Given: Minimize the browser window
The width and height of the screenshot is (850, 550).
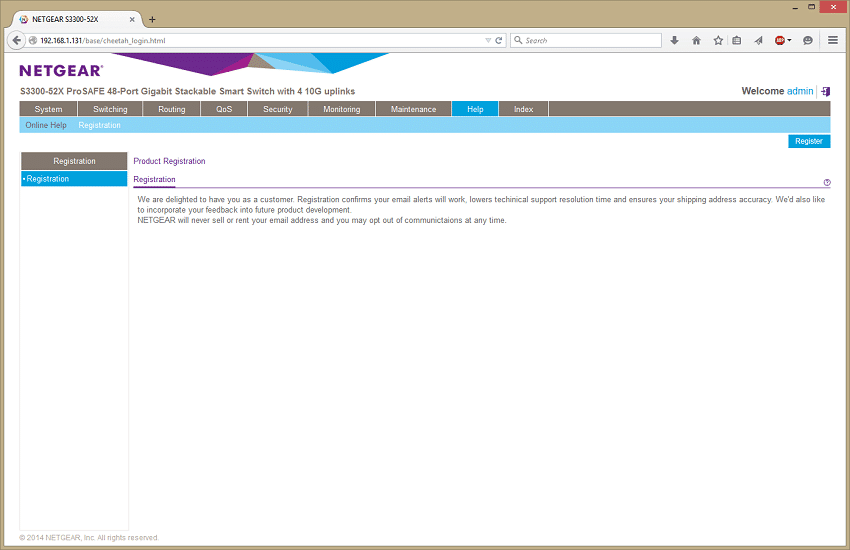Looking at the screenshot, I should pyautogui.click(x=795, y=8).
